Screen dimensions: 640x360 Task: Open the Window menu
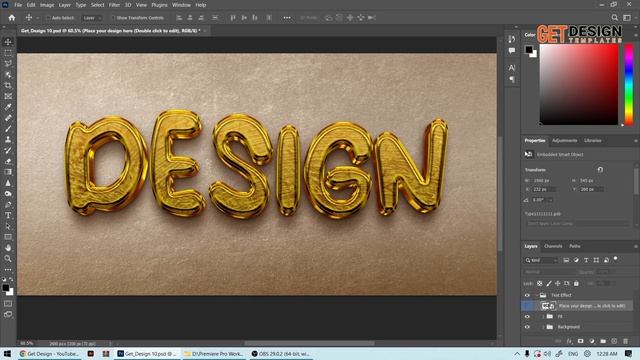coord(181,5)
